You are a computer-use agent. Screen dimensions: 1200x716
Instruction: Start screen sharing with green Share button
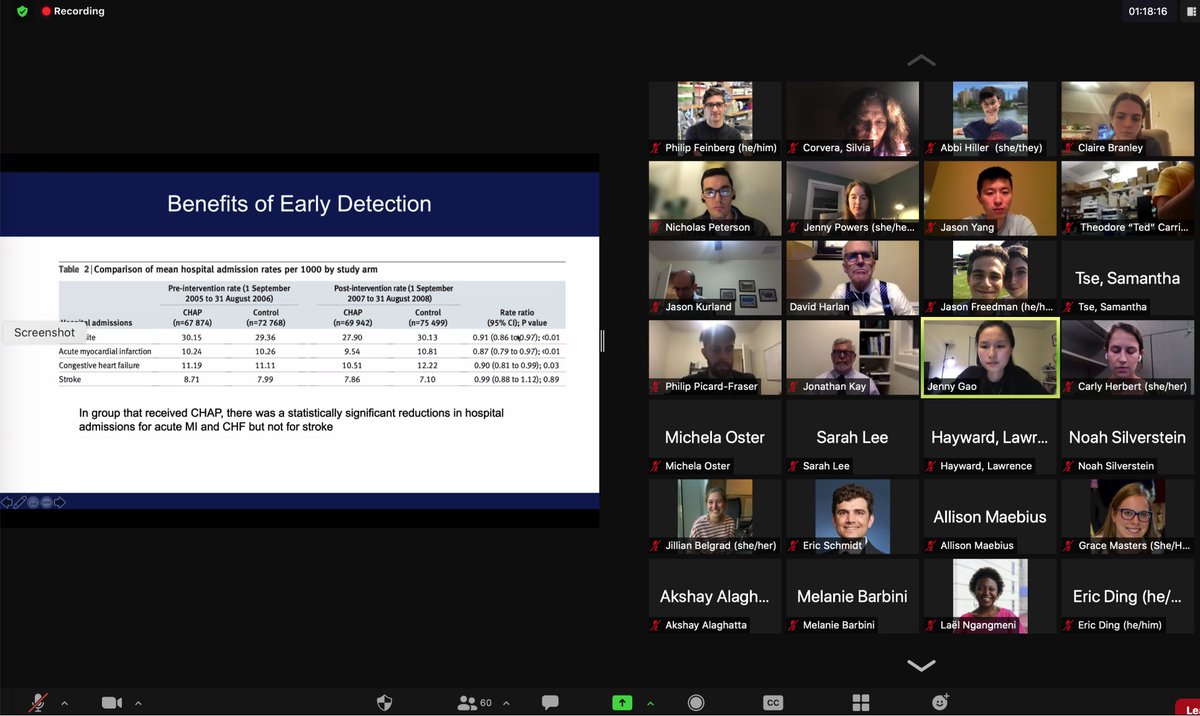click(x=622, y=702)
